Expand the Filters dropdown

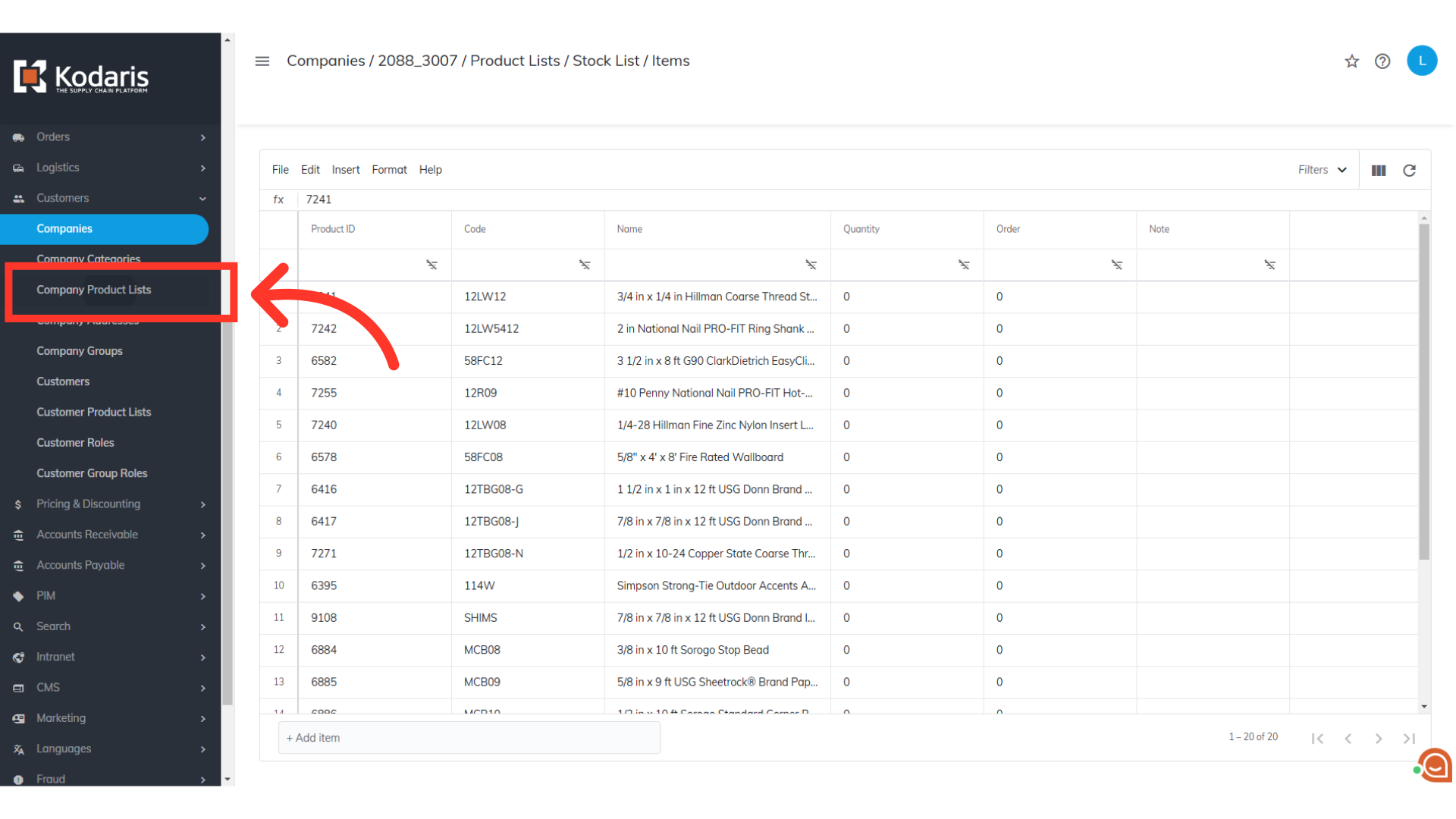[1322, 170]
